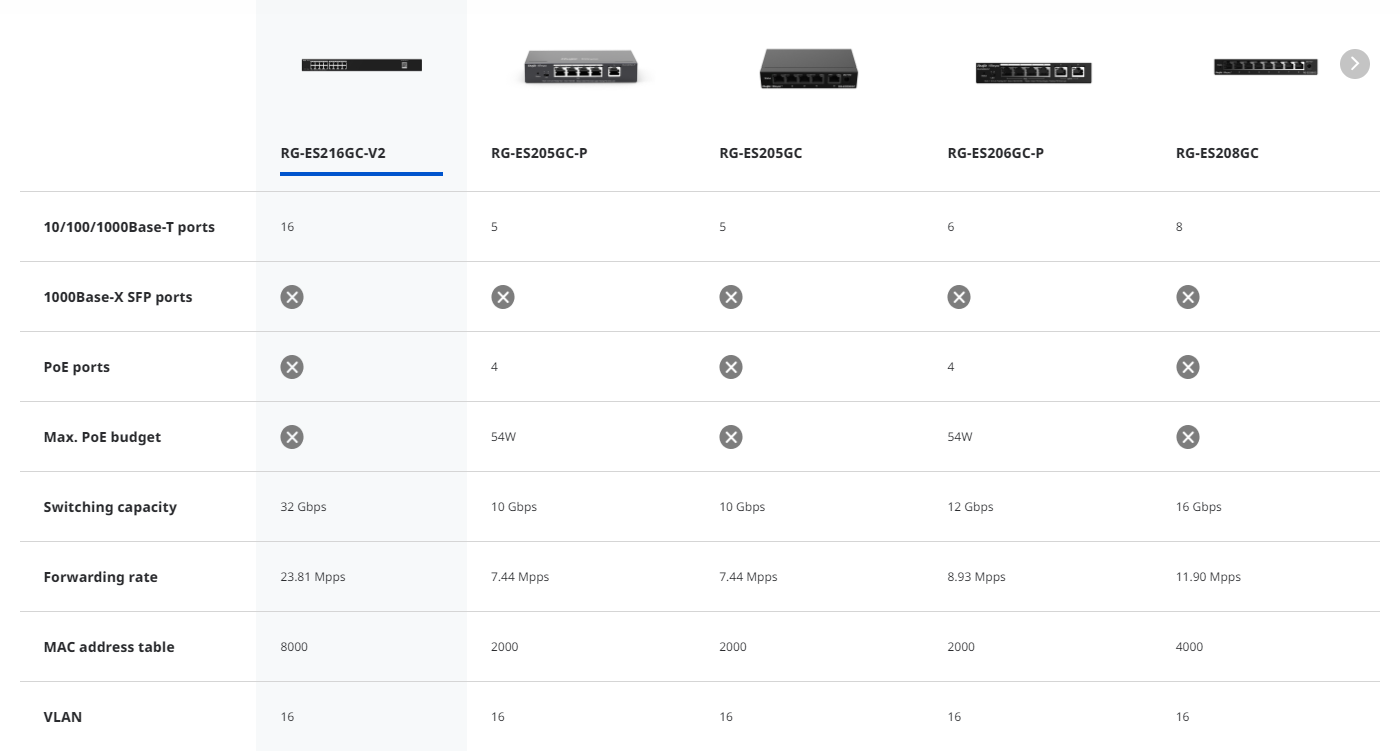Click the Max. PoE budget row label
The width and height of the screenshot is (1400, 751).
(102, 437)
